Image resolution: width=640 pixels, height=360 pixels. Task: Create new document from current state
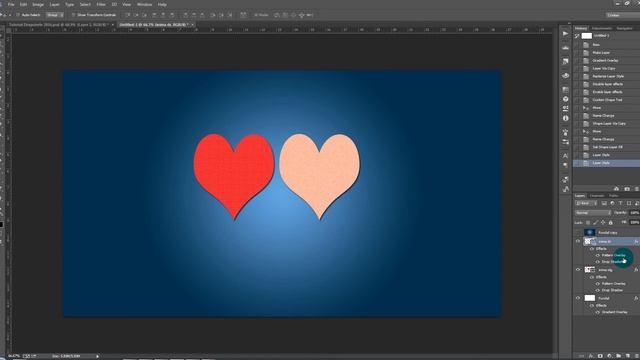pyautogui.click(x=616, y=189)
